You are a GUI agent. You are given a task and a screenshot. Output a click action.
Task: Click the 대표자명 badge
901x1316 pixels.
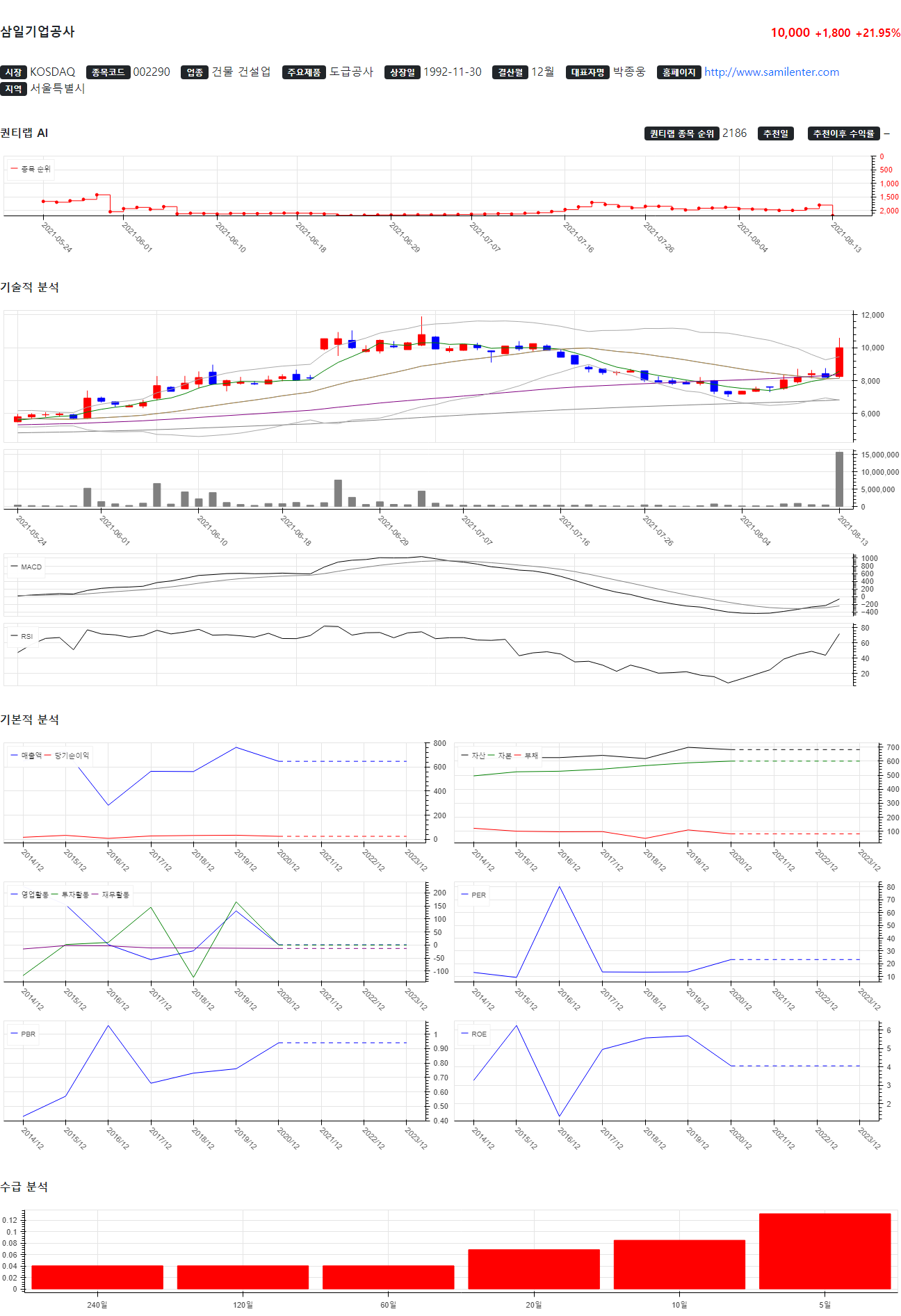click(x=588, y=72)
